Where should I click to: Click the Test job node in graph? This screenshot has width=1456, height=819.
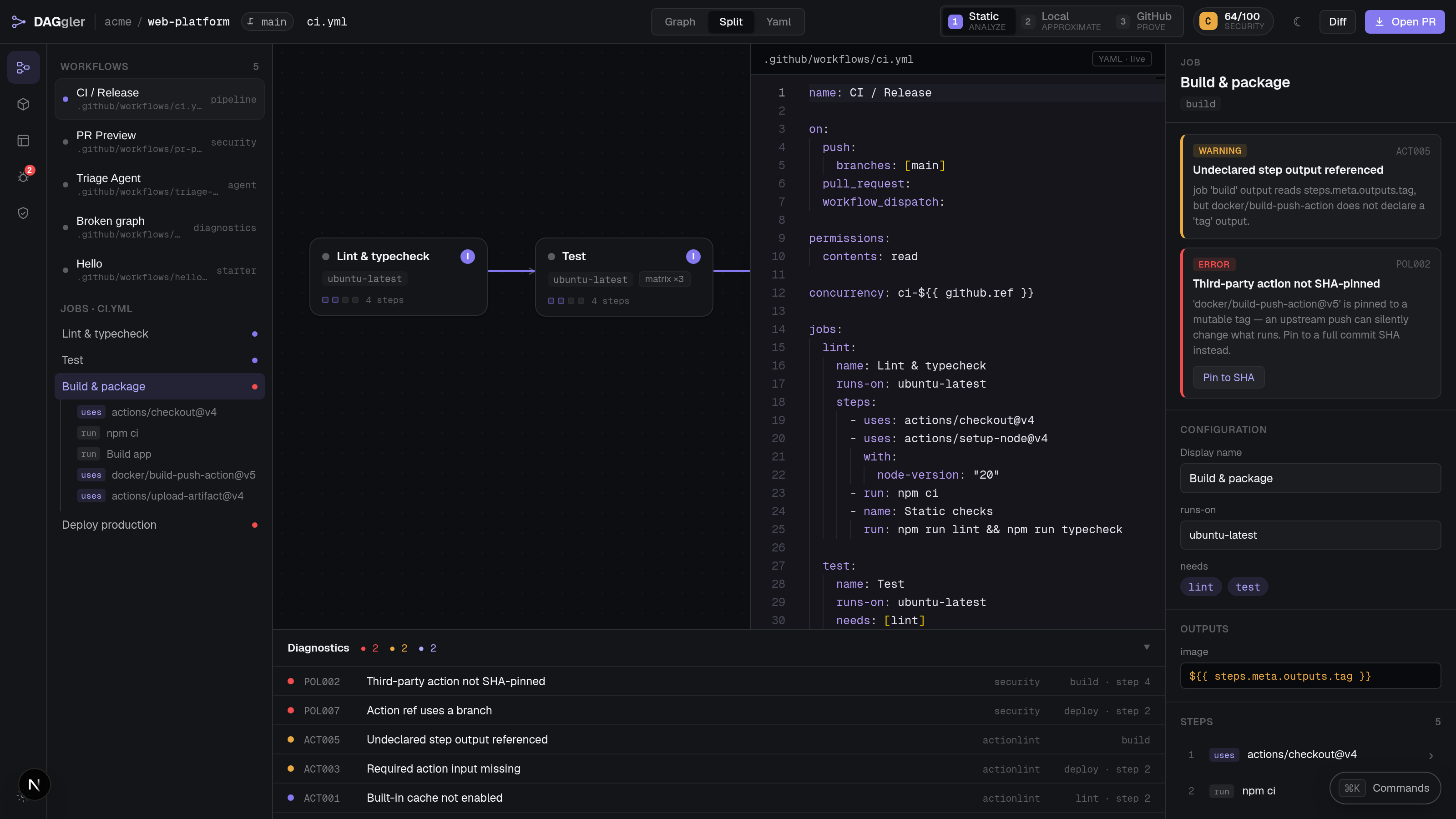tap(623, 277)
